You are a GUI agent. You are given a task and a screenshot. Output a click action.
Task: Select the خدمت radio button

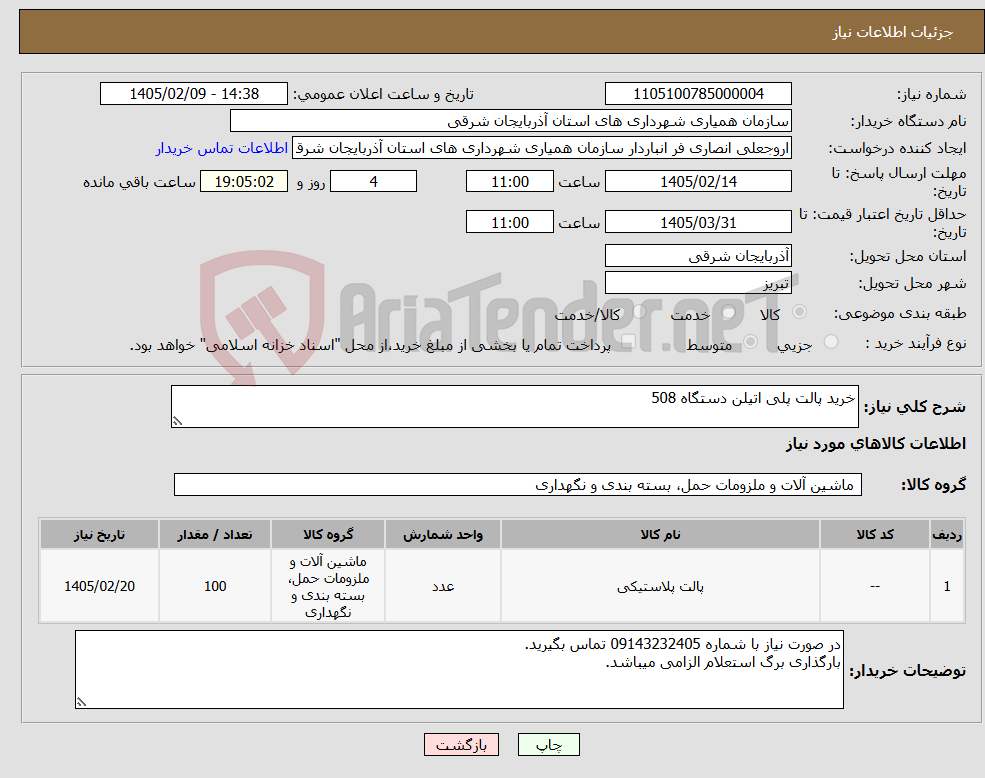(729, 312)
